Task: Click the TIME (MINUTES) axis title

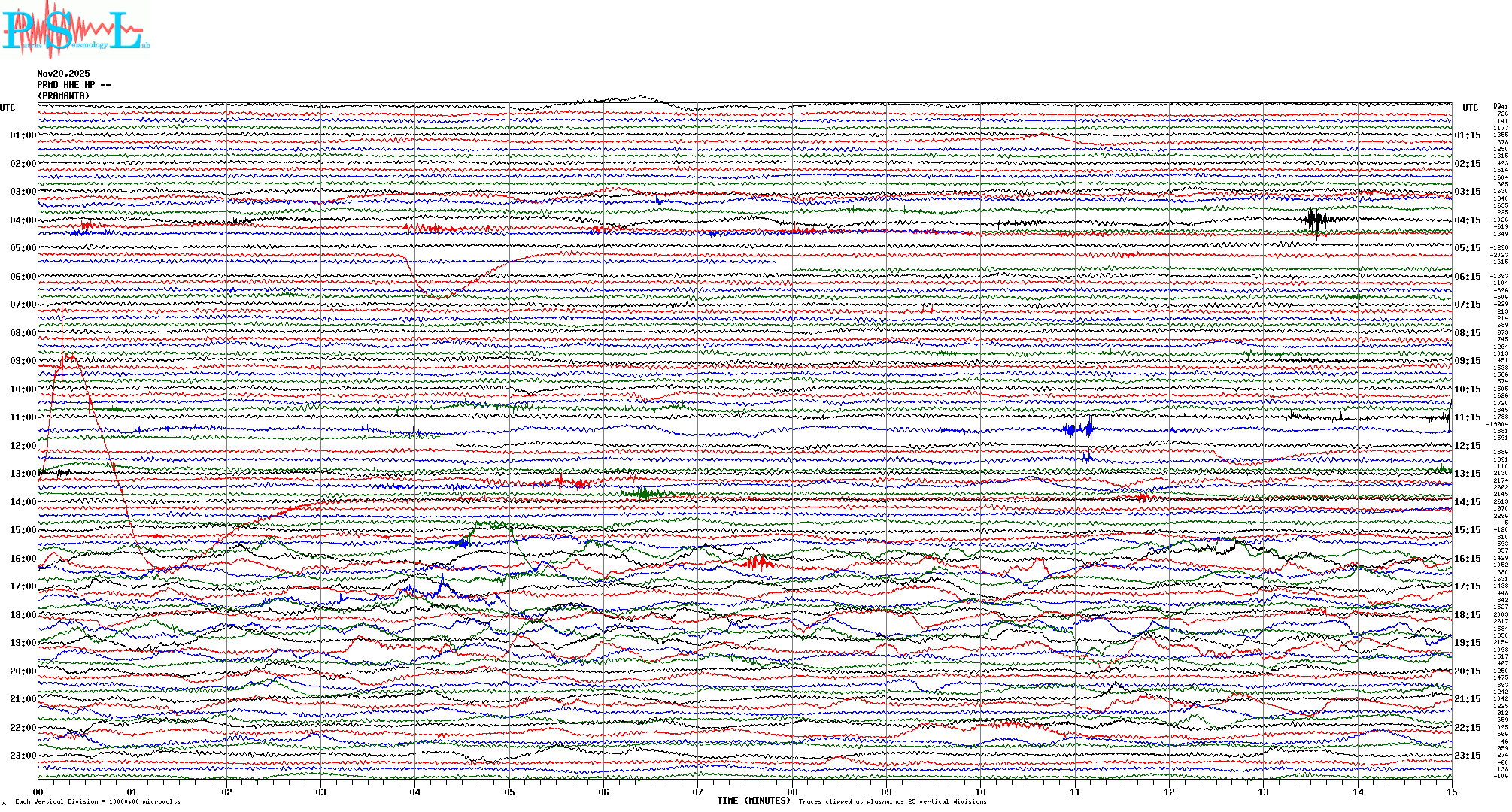Action: [753, 801]
